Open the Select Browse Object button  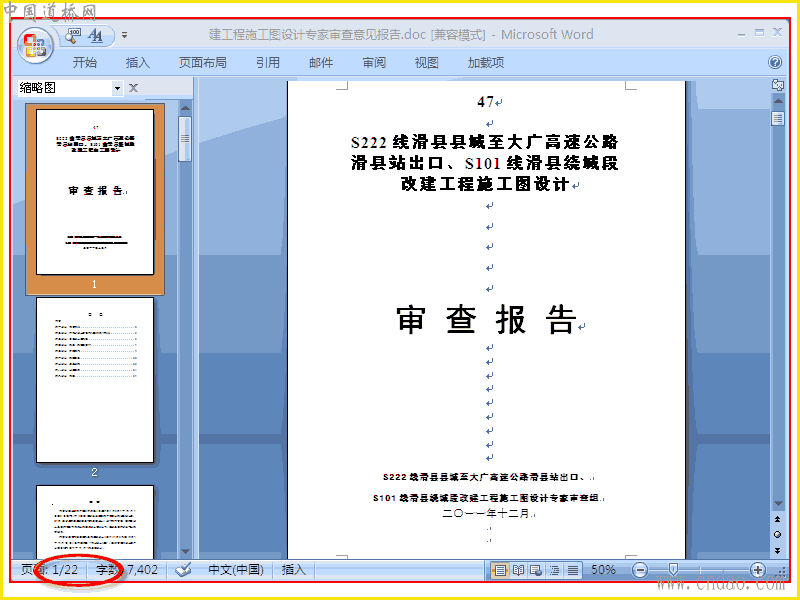click(778, 535)
